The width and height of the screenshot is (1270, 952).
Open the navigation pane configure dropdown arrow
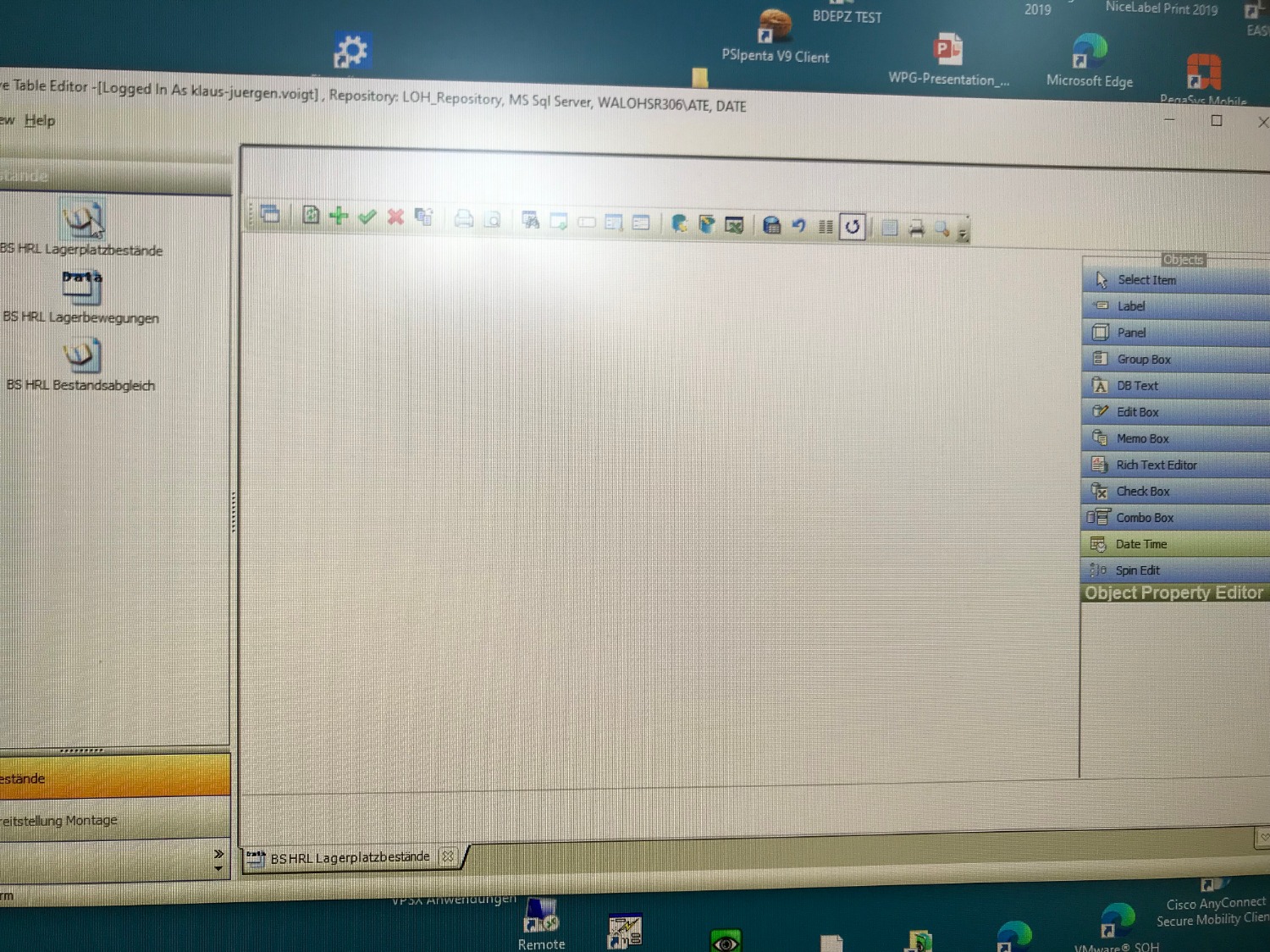218,868
